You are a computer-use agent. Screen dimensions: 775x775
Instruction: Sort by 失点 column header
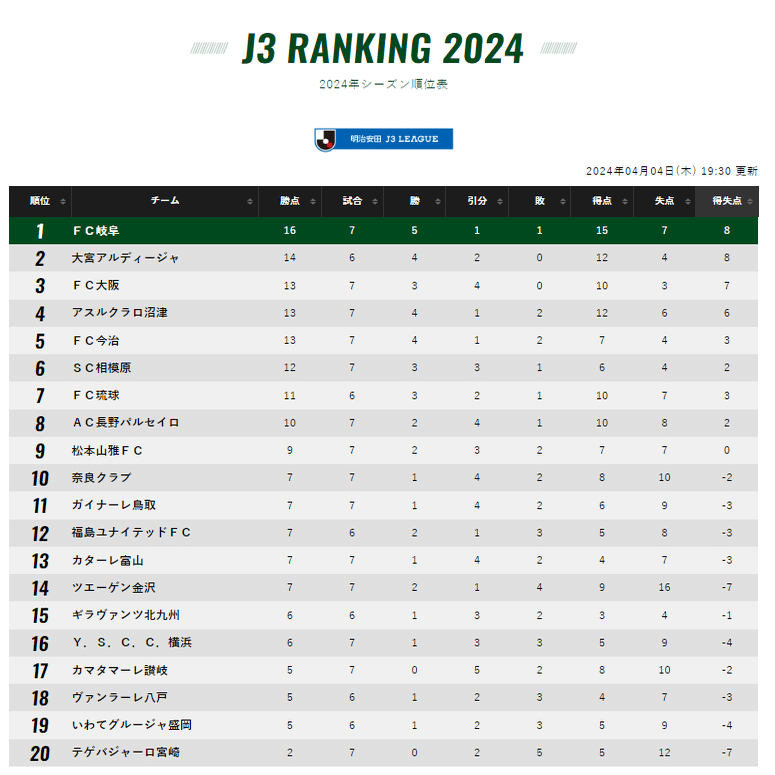[x=664, y=201]
